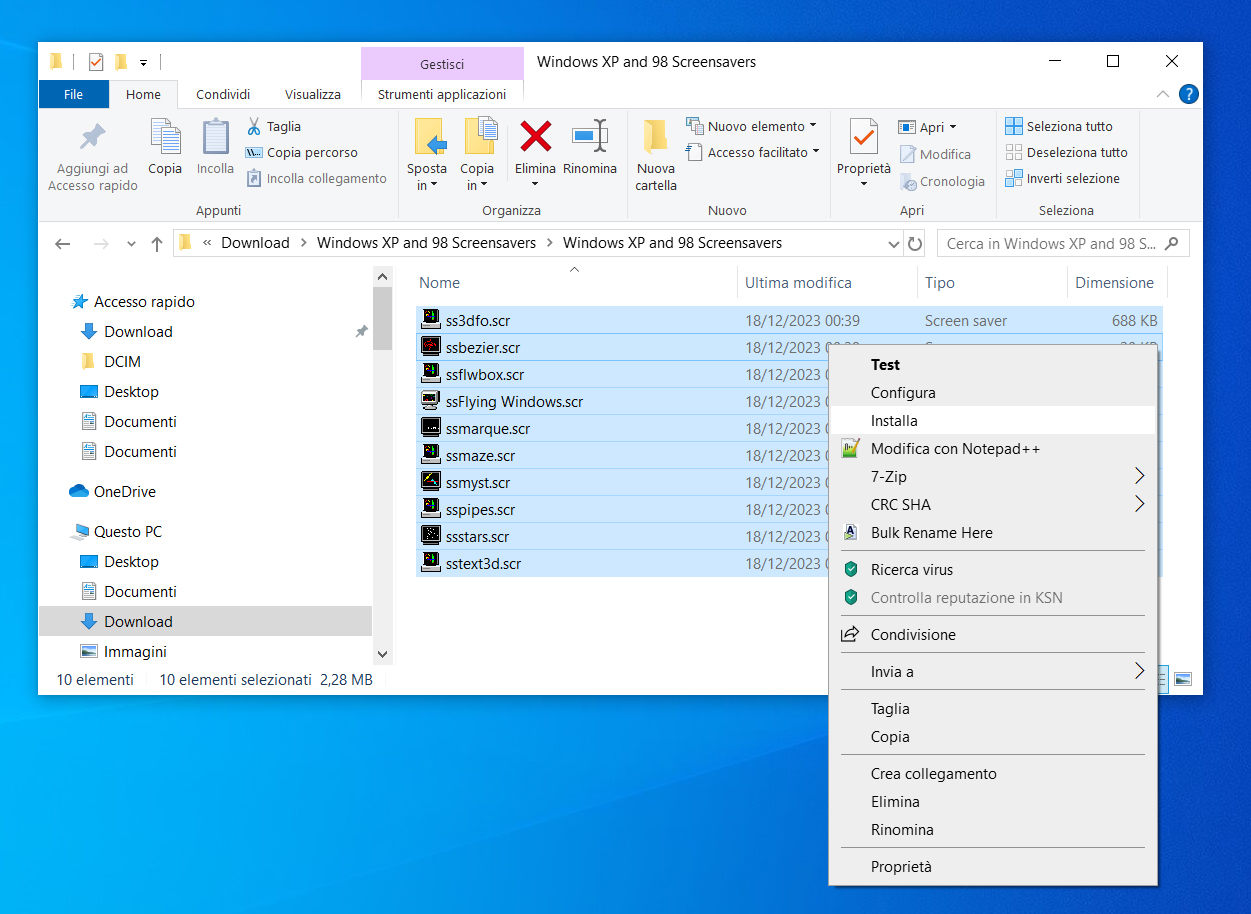
Task: Expand the address bar history dropdown
Action: [894, 243]
